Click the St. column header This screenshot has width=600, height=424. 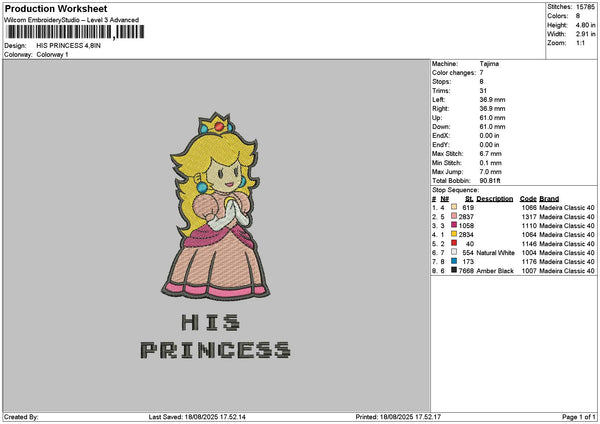pyautogui.click(x=469, y=199)
